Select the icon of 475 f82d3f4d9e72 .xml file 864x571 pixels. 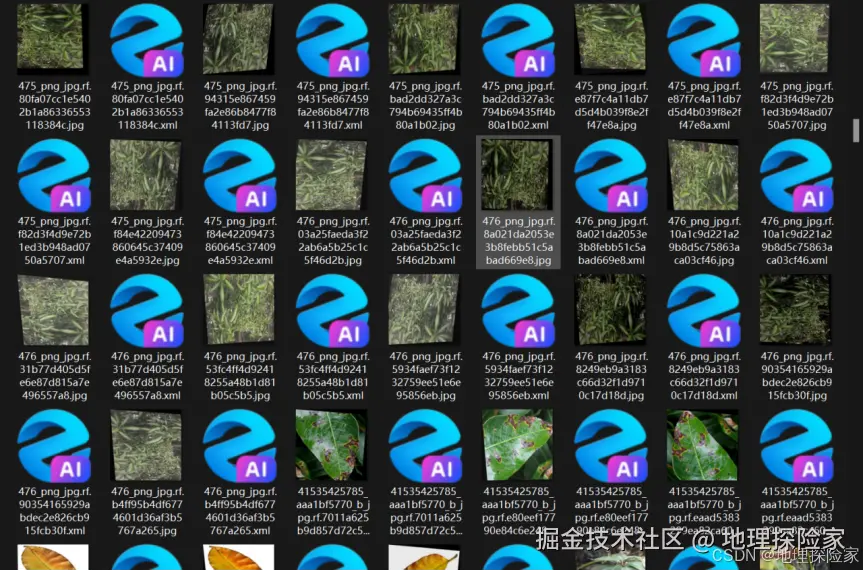pyautogui.click(x=54, y=175)
